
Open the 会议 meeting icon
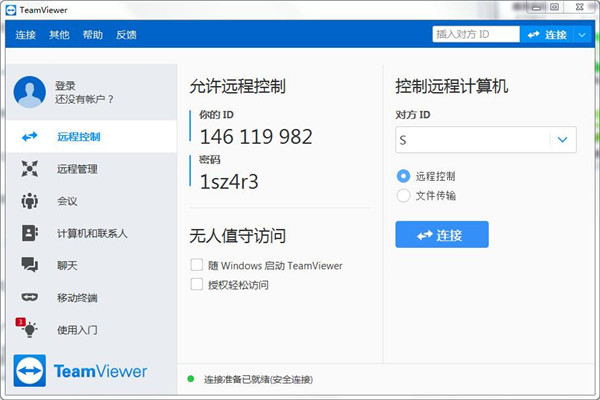[29, 201]
